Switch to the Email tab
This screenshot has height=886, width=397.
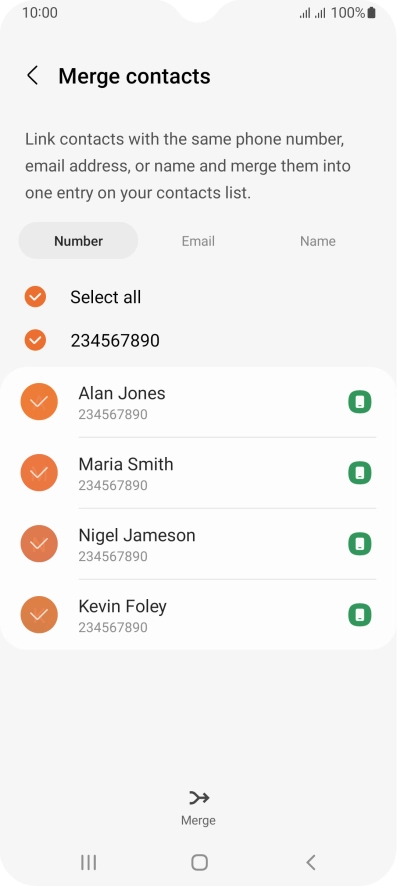[198, 241]
